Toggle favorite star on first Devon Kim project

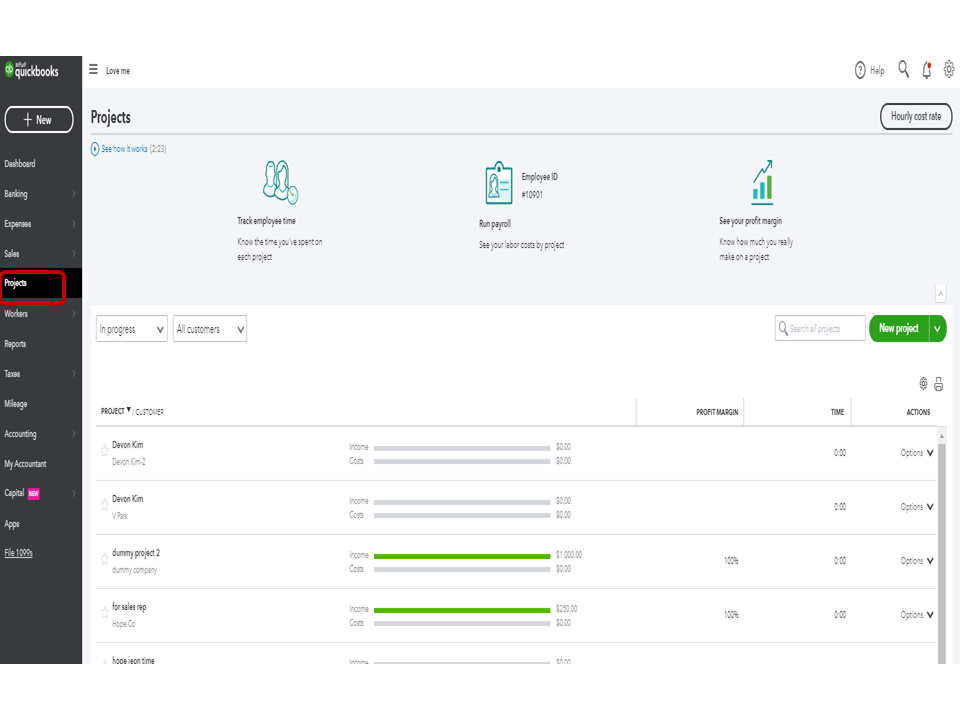pos(104,452)
